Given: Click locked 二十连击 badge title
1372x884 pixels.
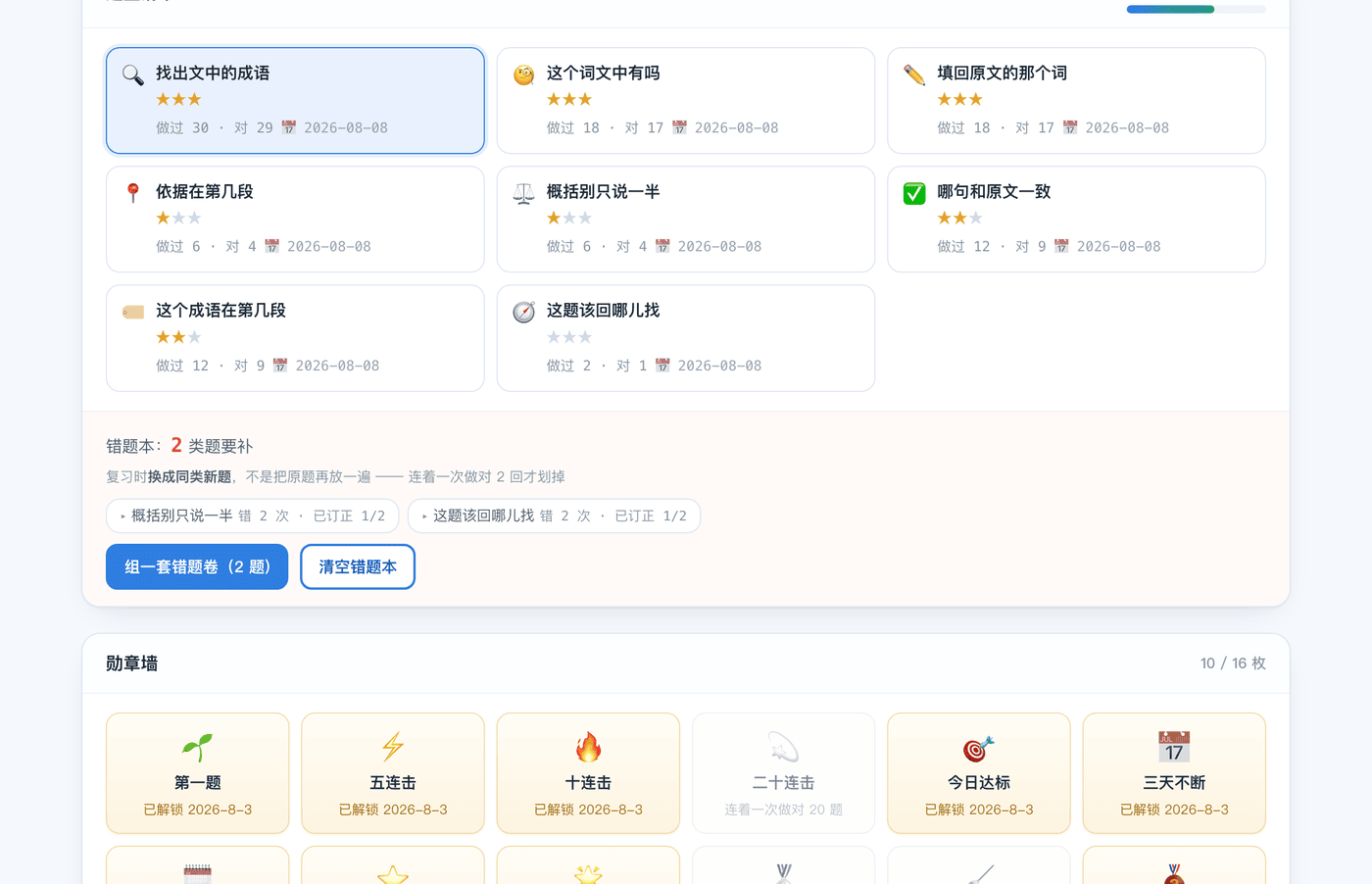Looking at the screenshot, I should point(784,783).
